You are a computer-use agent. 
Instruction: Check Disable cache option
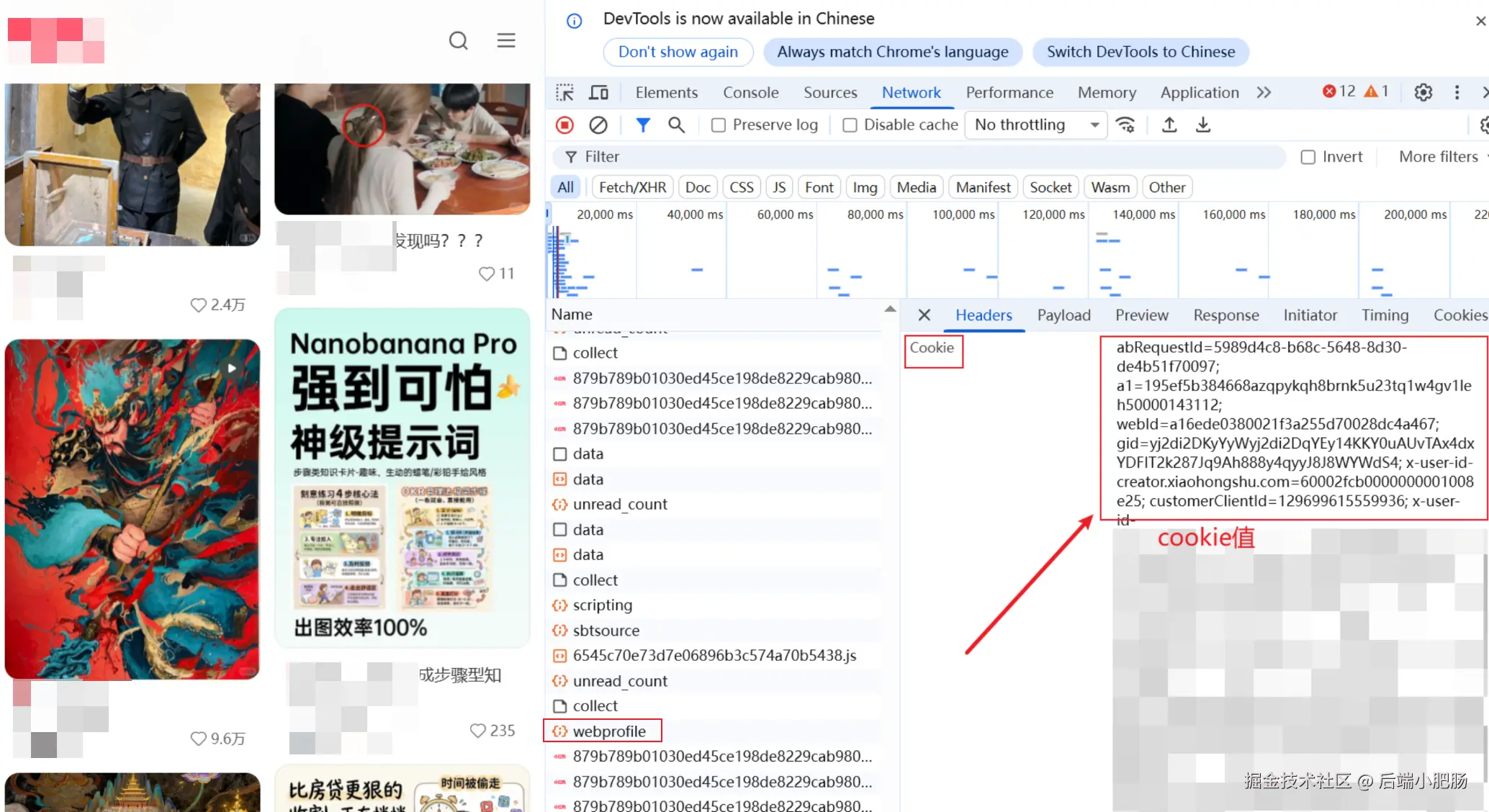pyautogui.click(x=850, y=125)
